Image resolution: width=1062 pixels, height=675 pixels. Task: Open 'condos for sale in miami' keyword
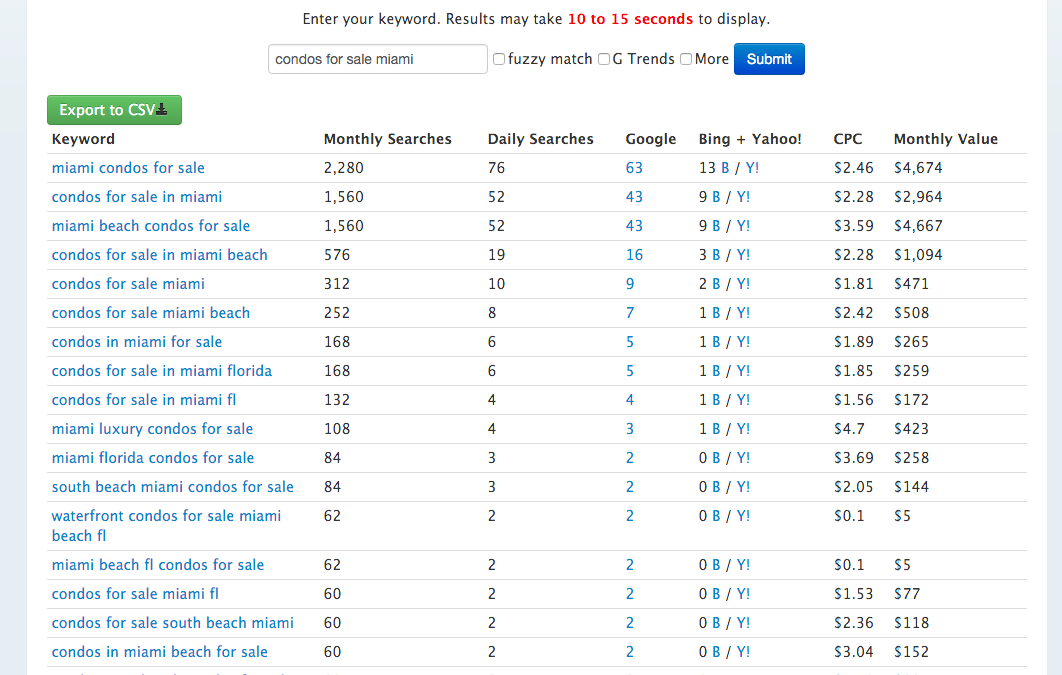[137, 197]
